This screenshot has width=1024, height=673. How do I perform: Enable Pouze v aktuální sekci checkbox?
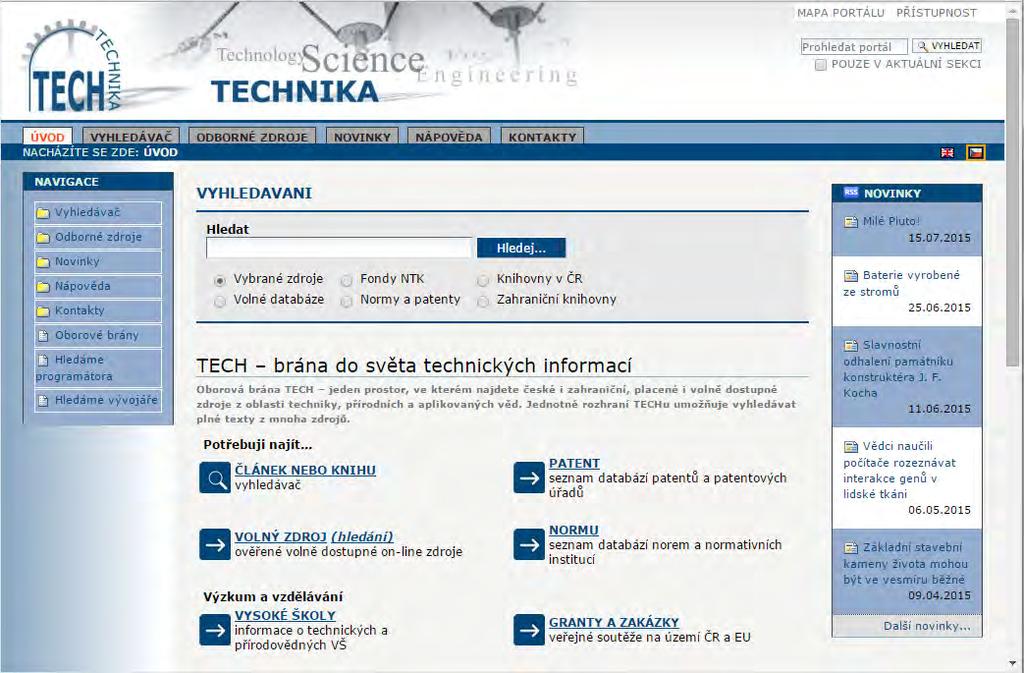(x=821, y=65)
